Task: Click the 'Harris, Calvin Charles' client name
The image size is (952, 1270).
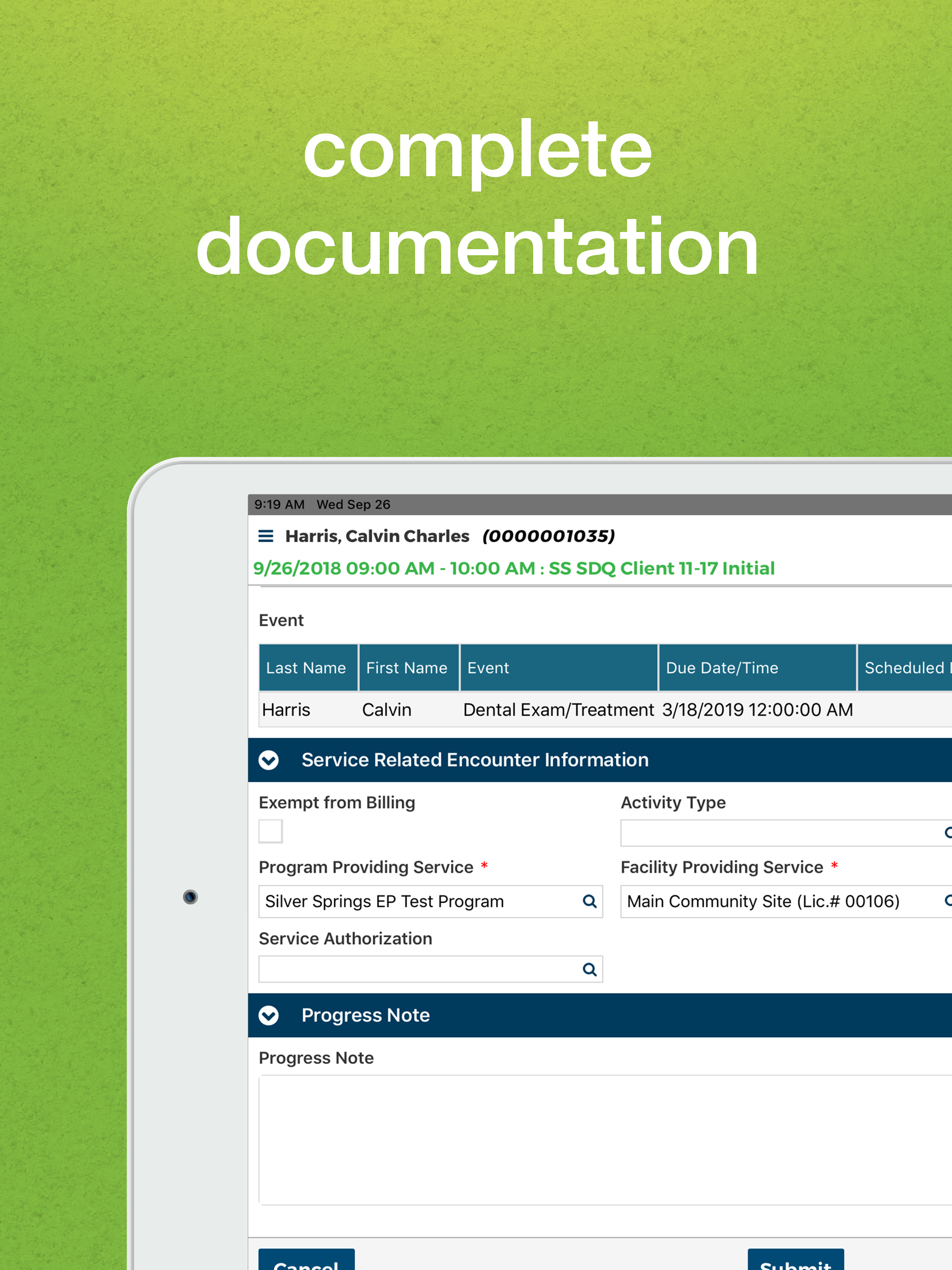Action: [377, 536]
